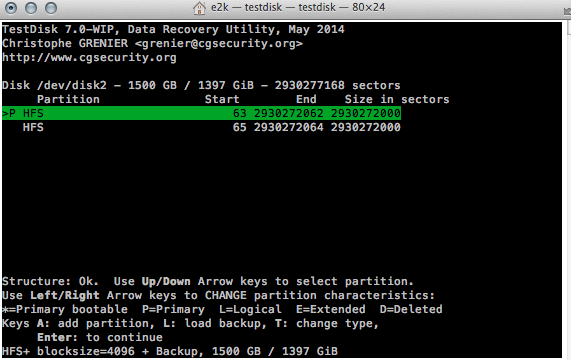Select the highlighted HFS partition starting at 63
This screenshot has height=360, width=571.
pos(201,113)
